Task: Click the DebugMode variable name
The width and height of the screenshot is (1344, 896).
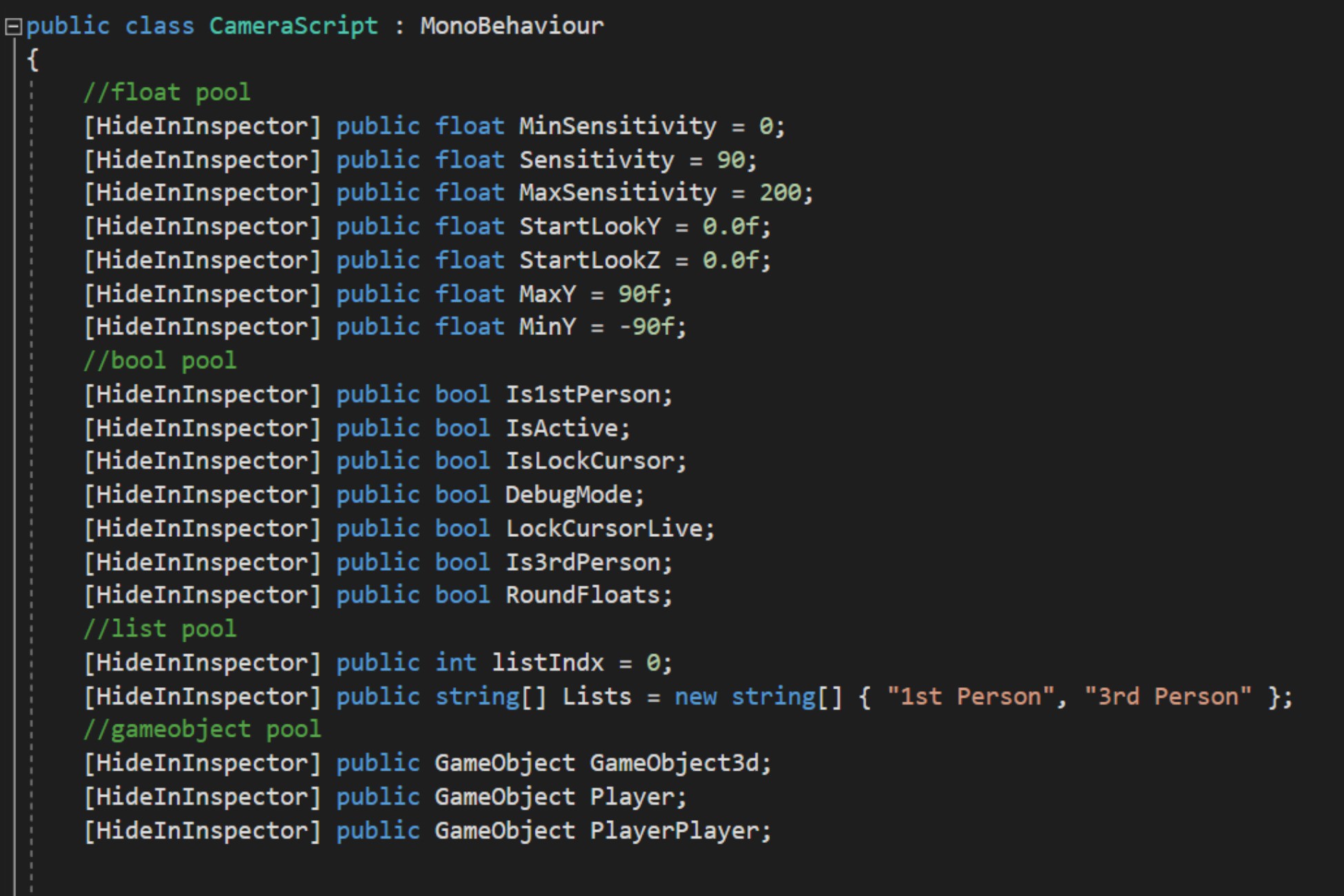Action: 568,495
